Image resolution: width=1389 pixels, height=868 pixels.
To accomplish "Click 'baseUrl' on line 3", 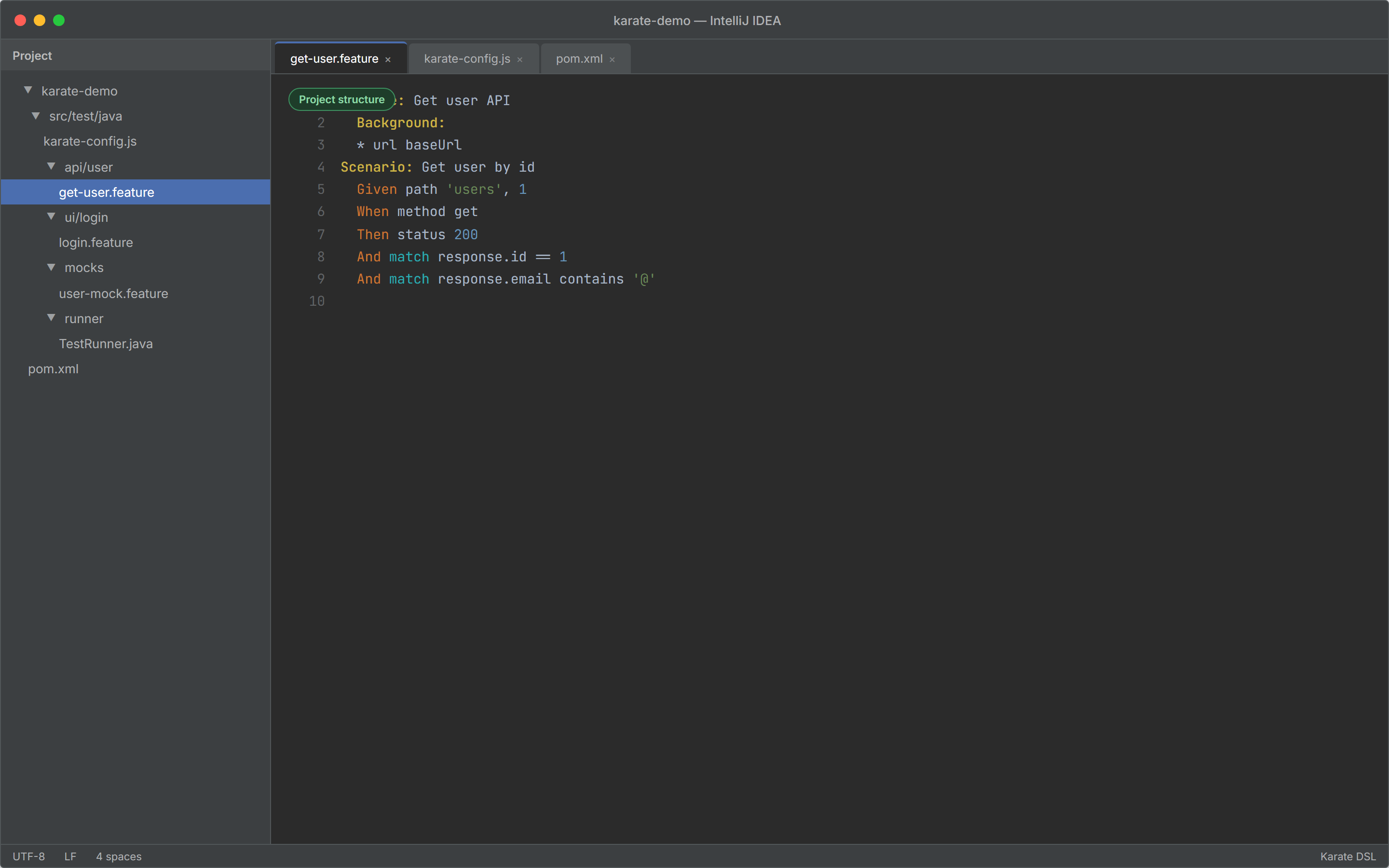I will pyautogui.click(x=434, y=145).
